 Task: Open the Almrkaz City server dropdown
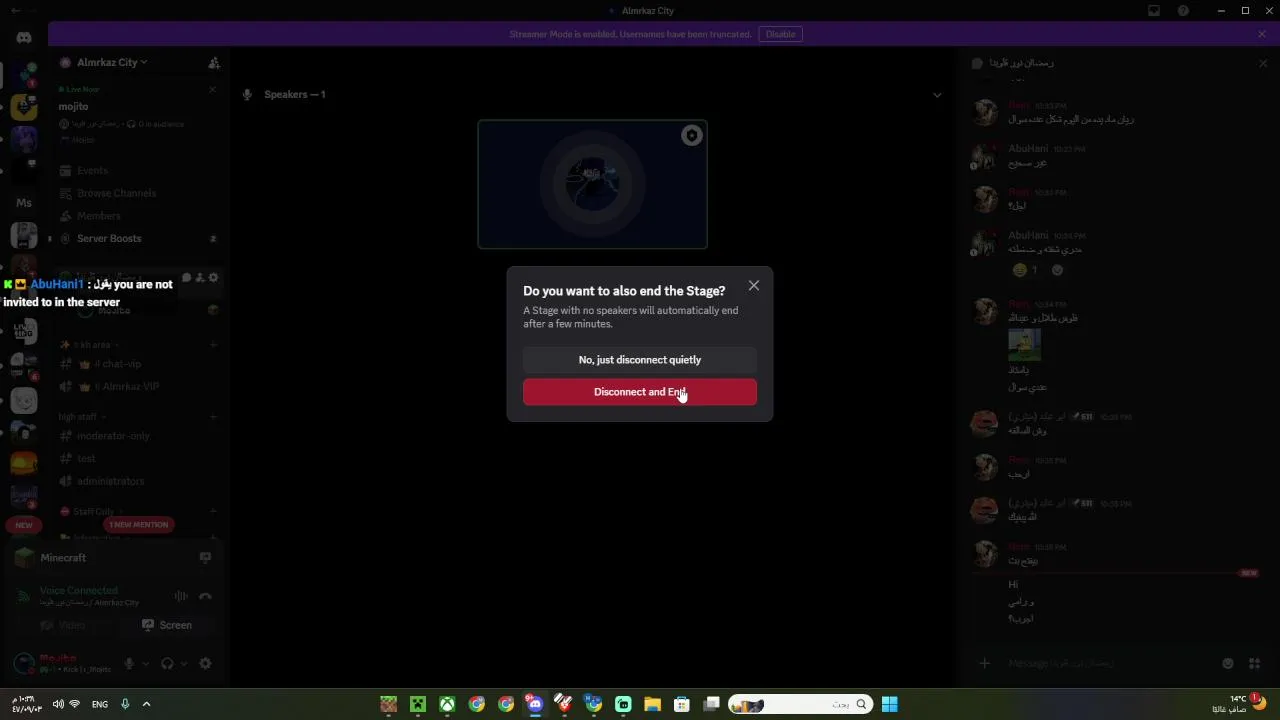(x=110, y=62)
